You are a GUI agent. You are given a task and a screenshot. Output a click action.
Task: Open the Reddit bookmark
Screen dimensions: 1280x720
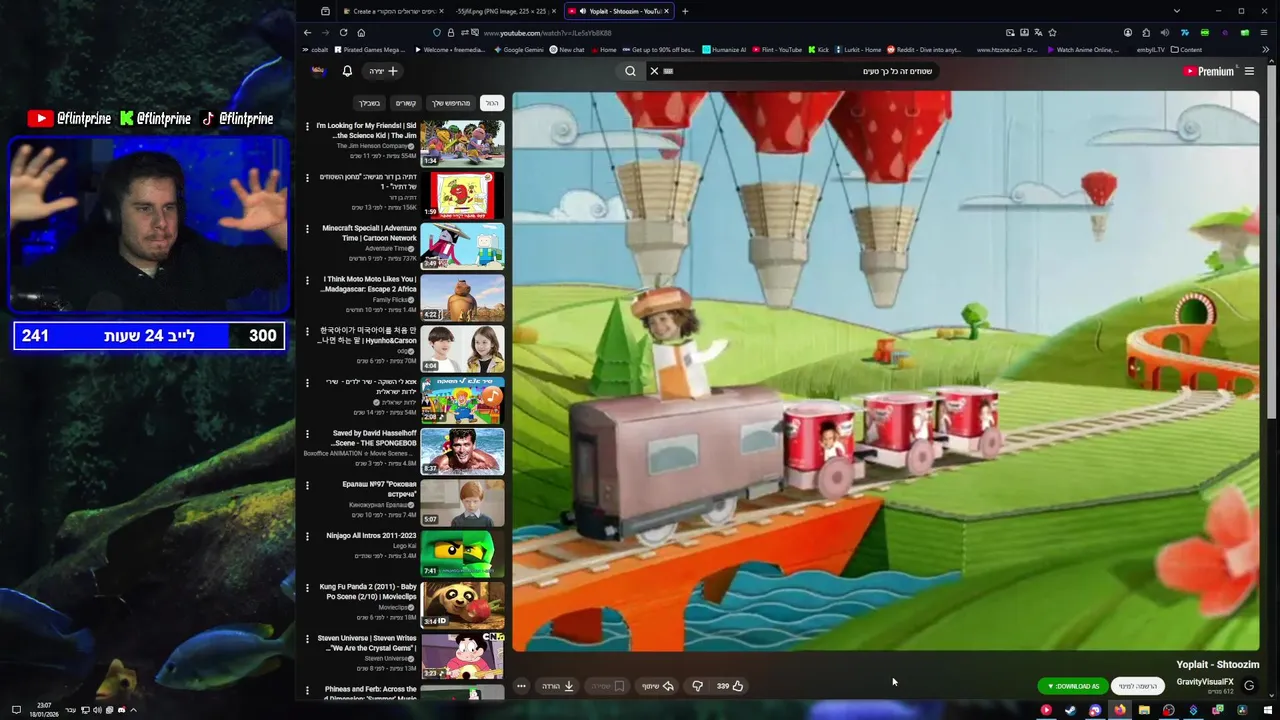point(923,49)
